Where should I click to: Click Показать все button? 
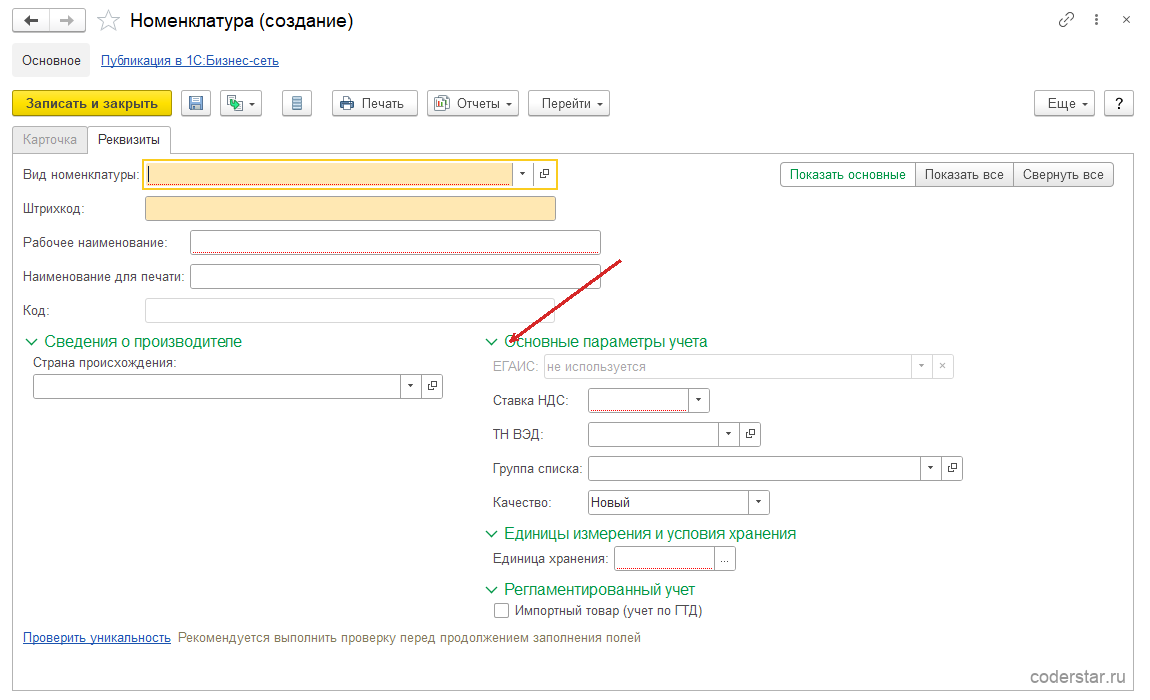[x=964, y=175]
